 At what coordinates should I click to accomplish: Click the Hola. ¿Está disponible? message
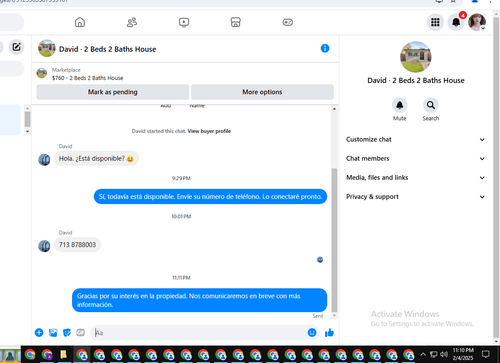tap(96, 159)
